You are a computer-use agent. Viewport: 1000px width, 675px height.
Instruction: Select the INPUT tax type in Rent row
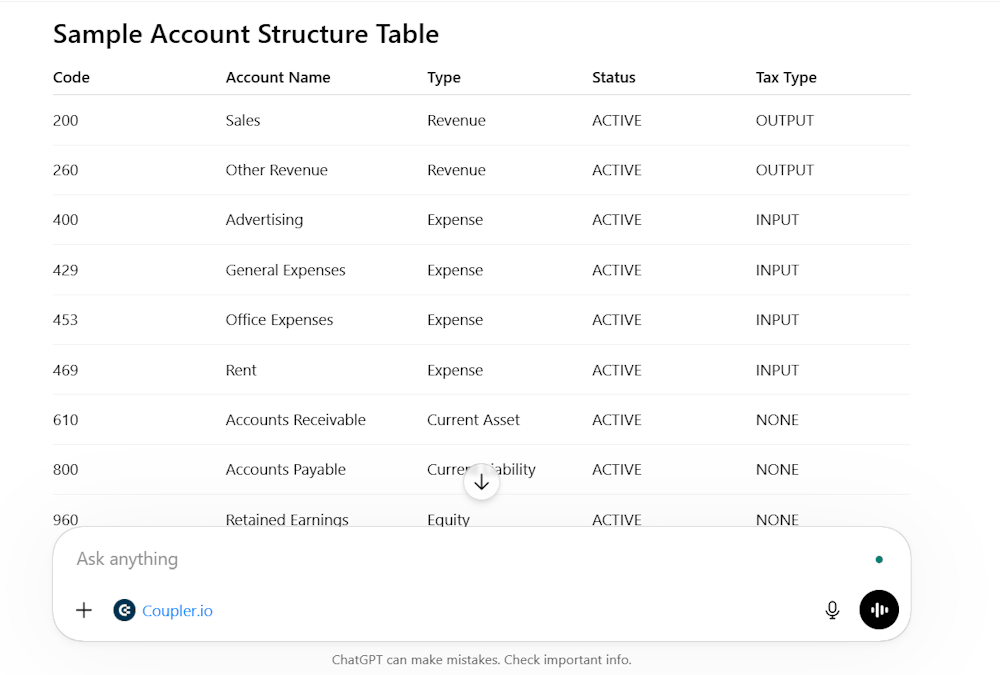click(777, 371)
